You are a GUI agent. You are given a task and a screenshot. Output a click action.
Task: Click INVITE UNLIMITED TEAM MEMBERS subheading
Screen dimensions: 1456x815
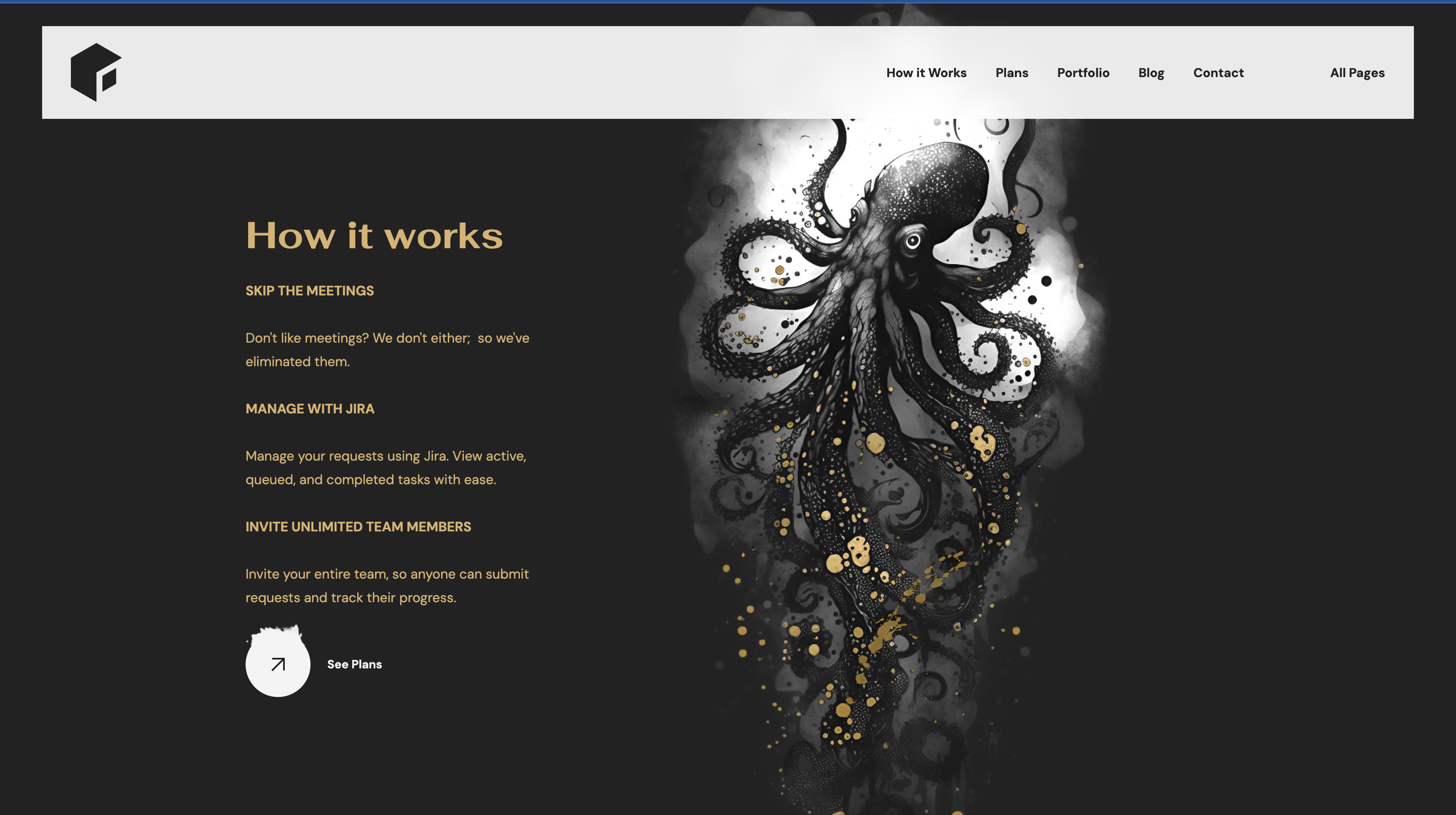tap(358, 527)
